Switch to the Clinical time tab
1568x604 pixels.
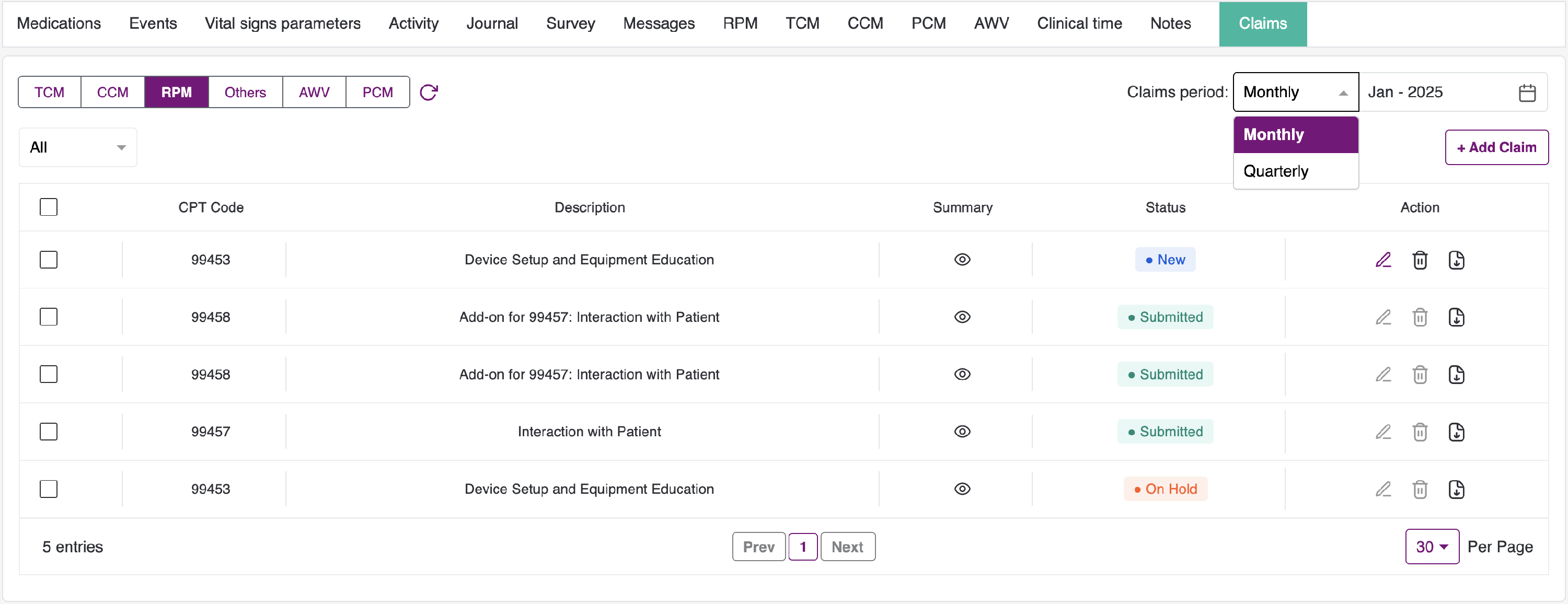click(1079, 24)
